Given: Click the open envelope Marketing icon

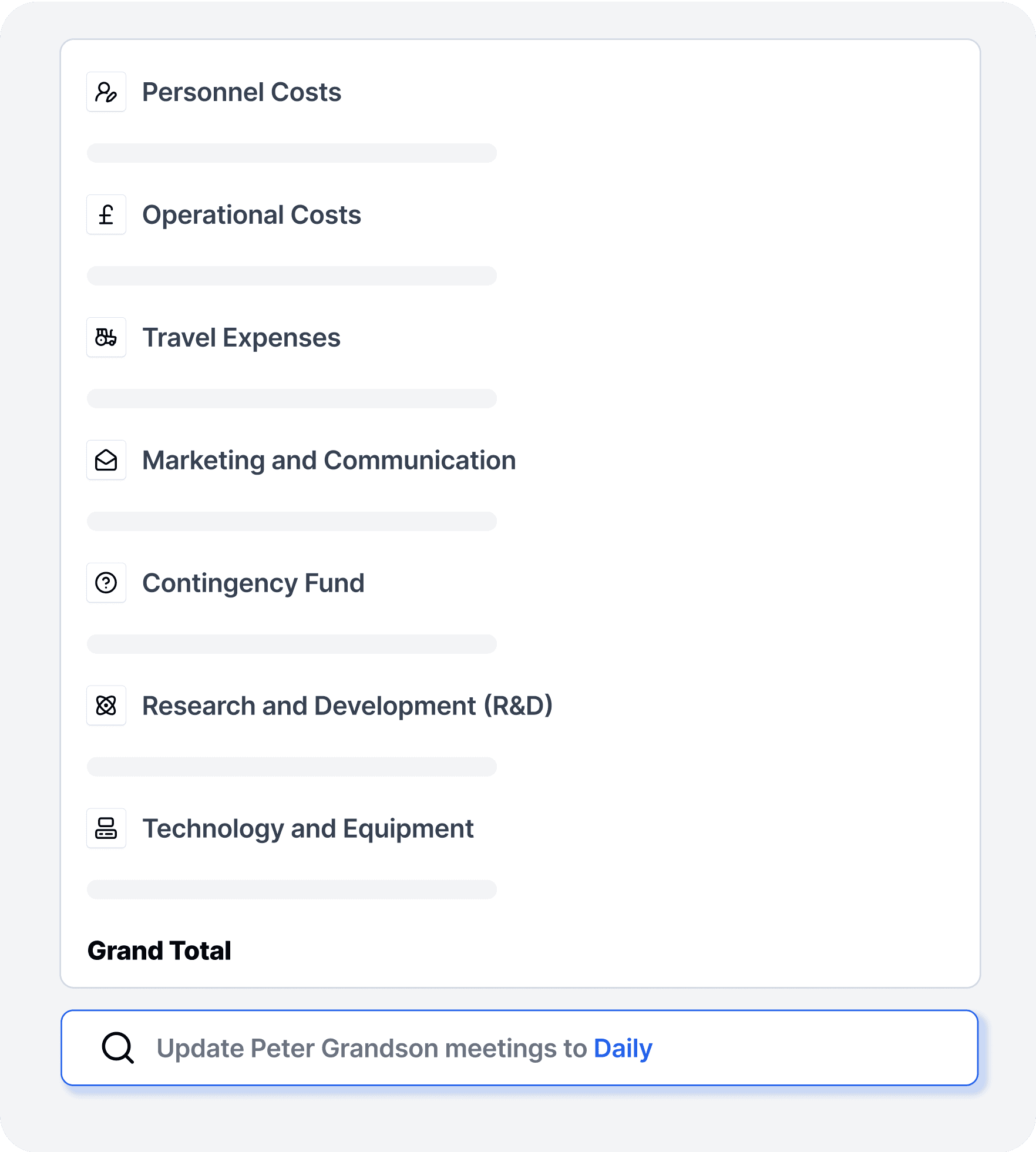Looking at the screenshot, I should pos(106,461).
